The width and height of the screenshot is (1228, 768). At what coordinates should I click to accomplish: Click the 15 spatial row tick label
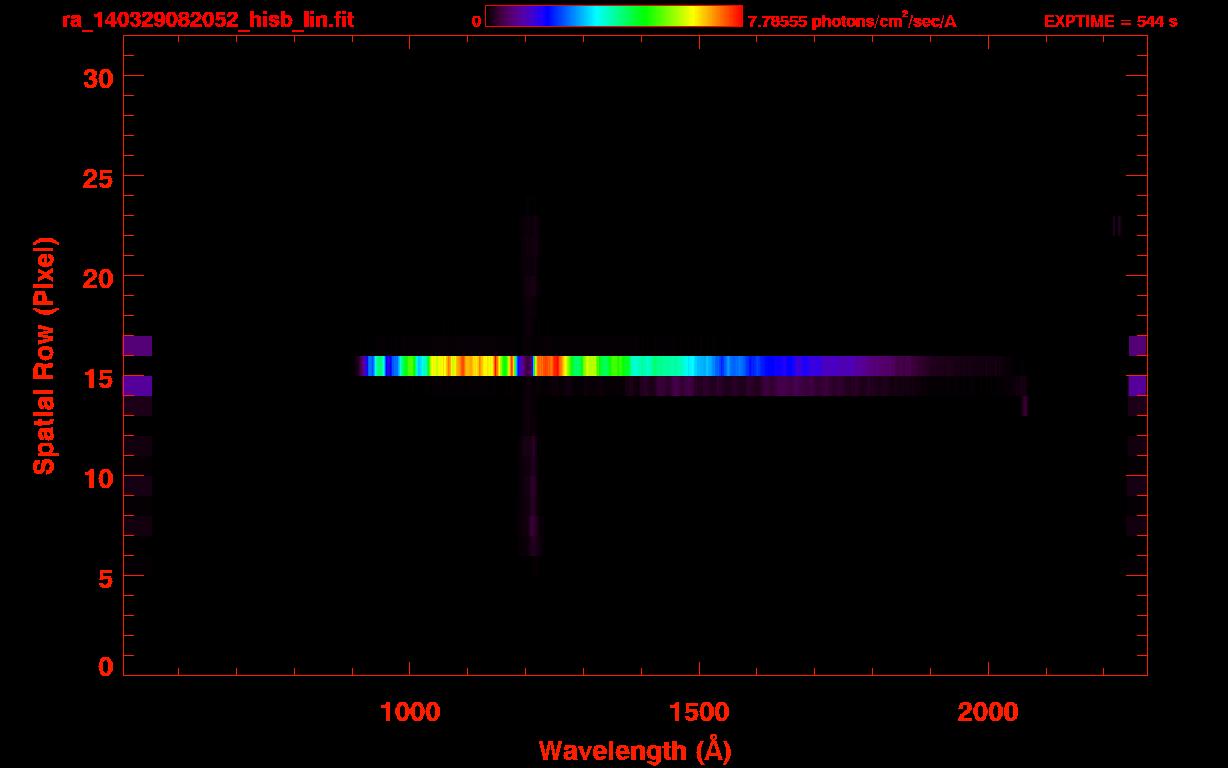coord(97,380)
